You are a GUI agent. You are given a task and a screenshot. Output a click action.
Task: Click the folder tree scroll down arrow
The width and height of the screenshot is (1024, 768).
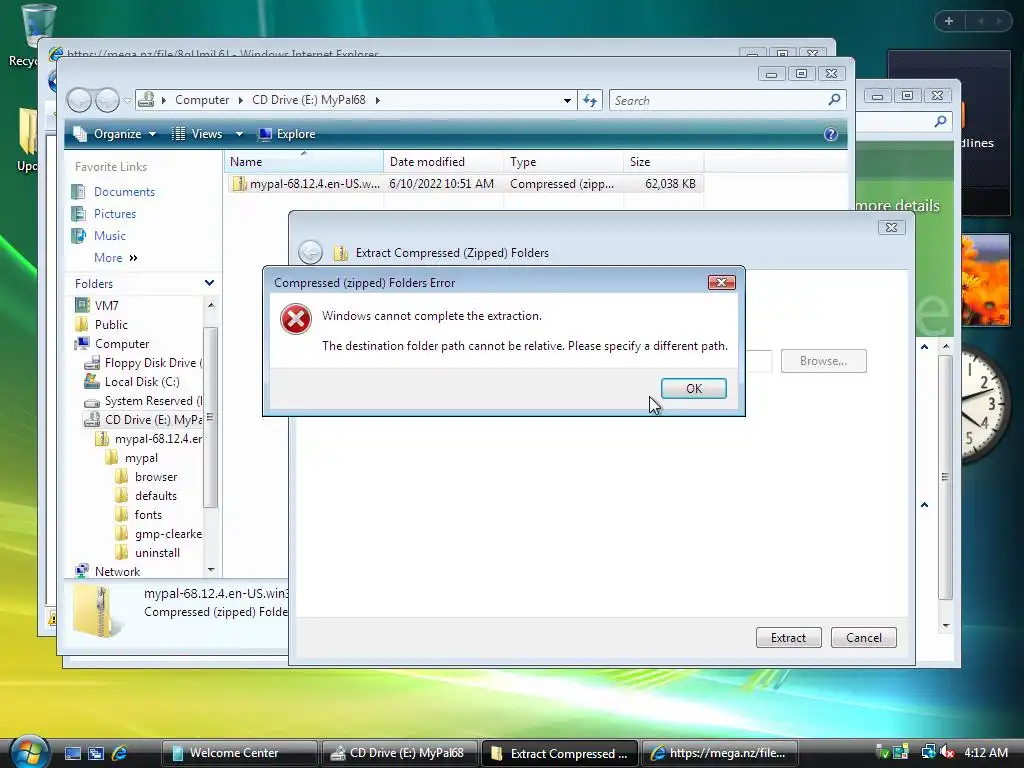(x=211, y=570)
